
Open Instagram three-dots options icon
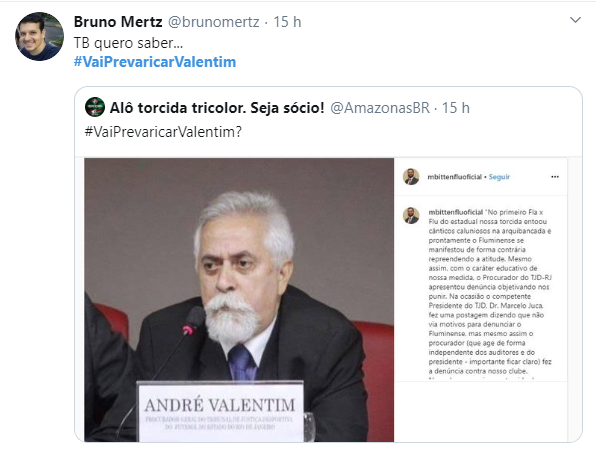point(555,177)
